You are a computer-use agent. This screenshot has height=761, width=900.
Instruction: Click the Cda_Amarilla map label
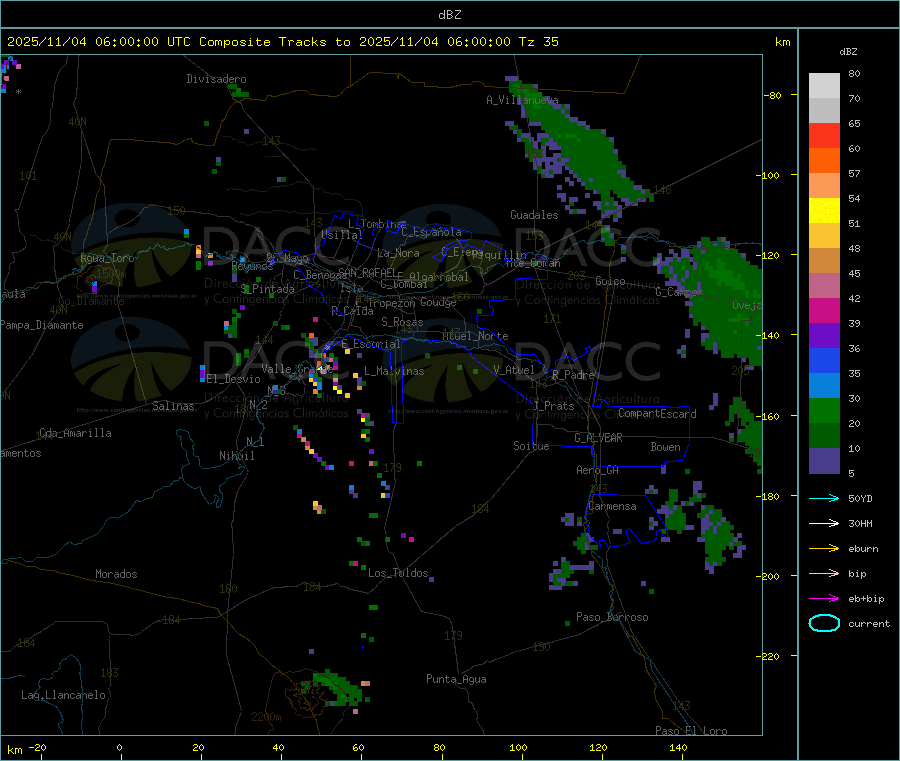click(75, 433)
